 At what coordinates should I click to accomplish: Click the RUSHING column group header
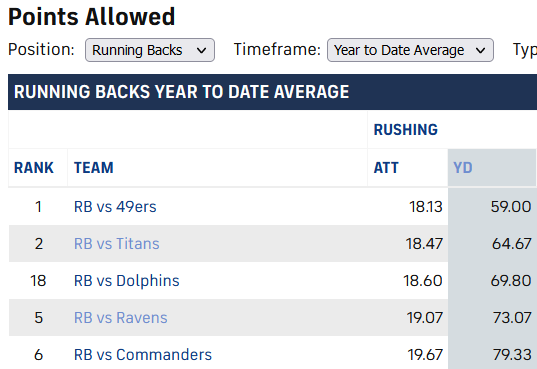(405, 130)
